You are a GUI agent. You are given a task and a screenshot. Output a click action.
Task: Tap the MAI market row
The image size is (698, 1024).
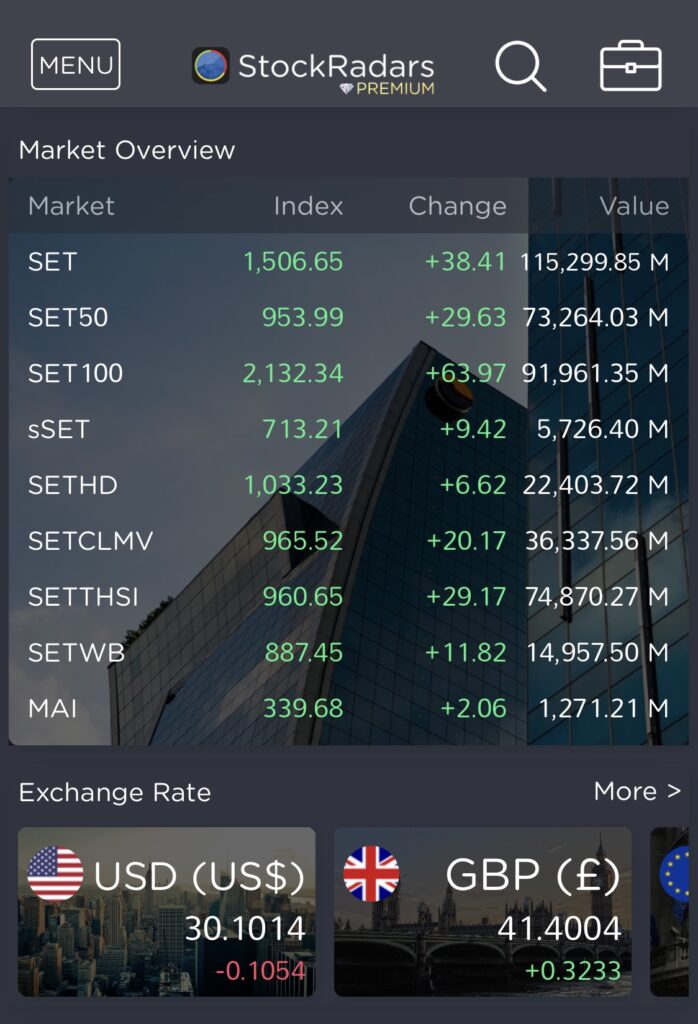[x=348, y=709]
